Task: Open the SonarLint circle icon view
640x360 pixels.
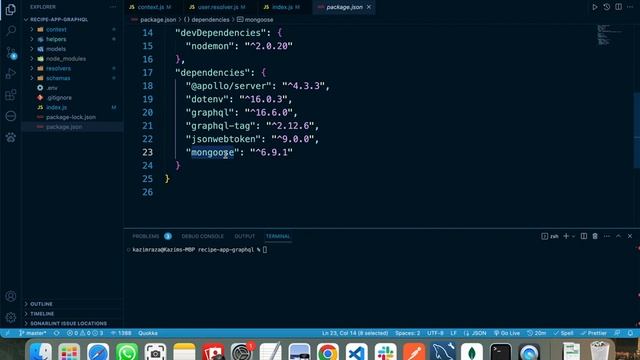Action: [11, 116]
